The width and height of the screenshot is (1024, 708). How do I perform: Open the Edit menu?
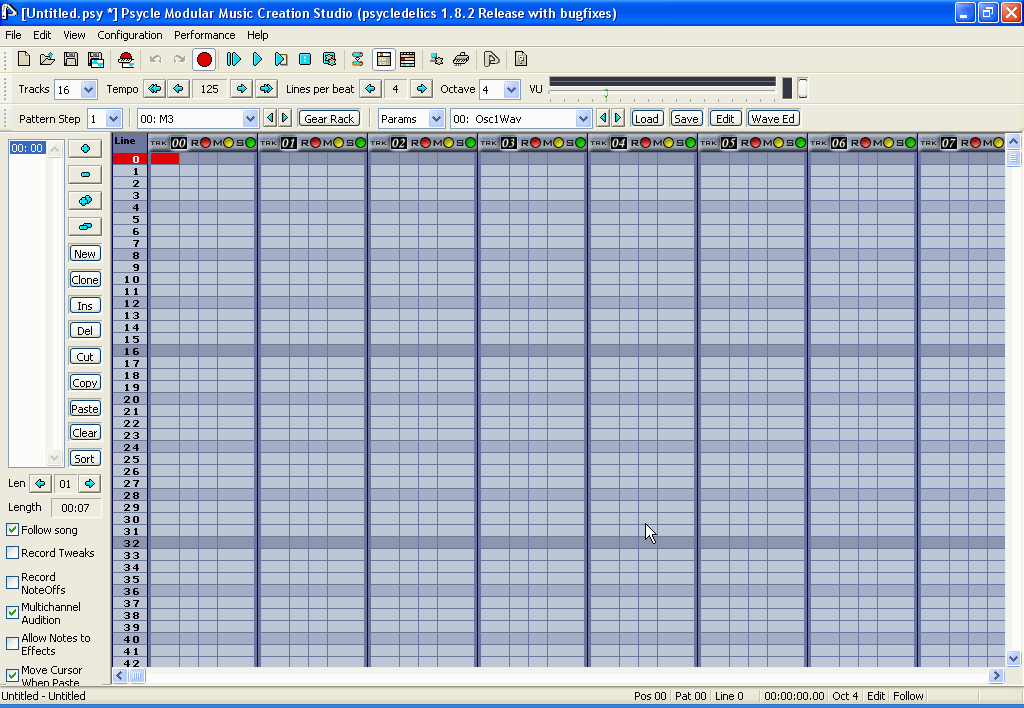pyautogui.click(x=42, y=35)
